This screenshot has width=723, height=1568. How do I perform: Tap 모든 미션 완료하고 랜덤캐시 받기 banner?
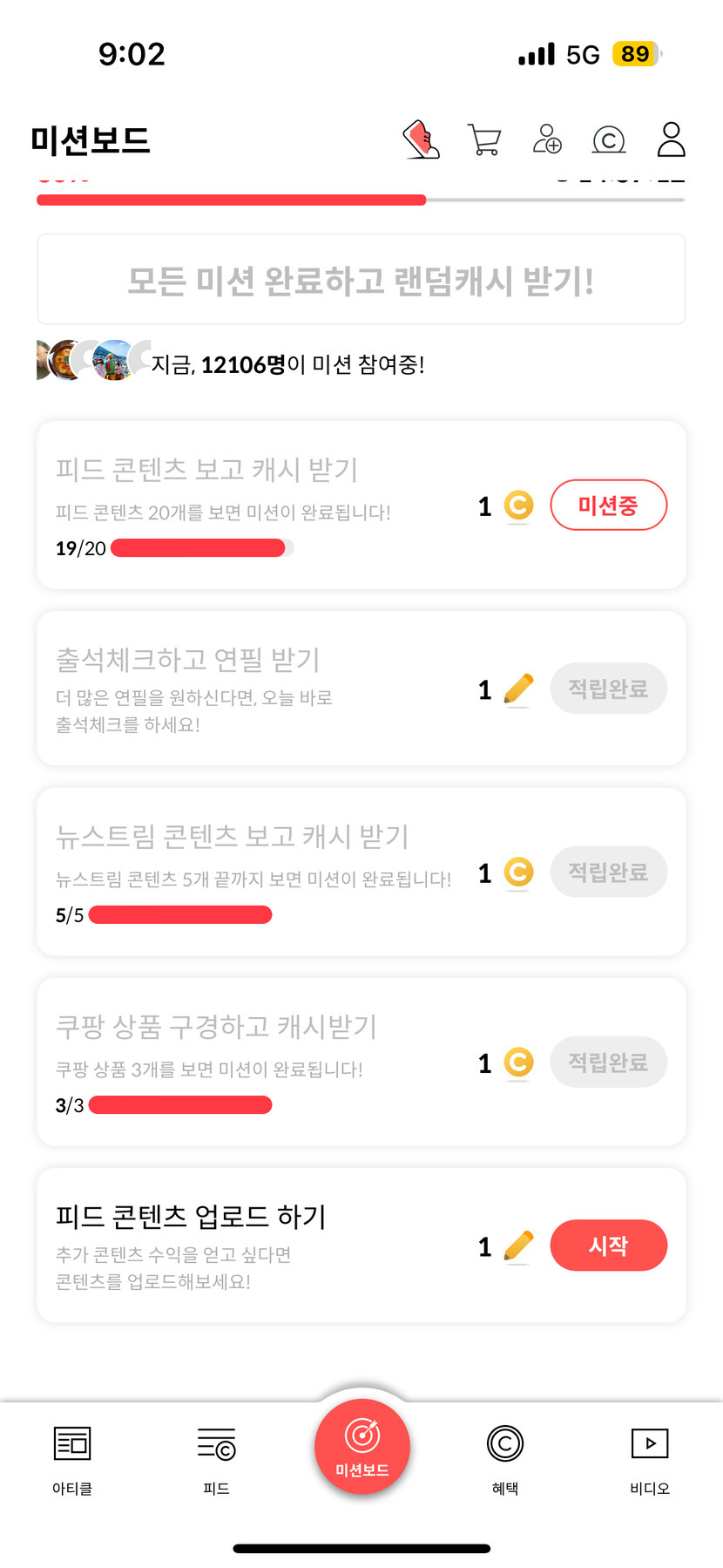[x=361, y=281]
